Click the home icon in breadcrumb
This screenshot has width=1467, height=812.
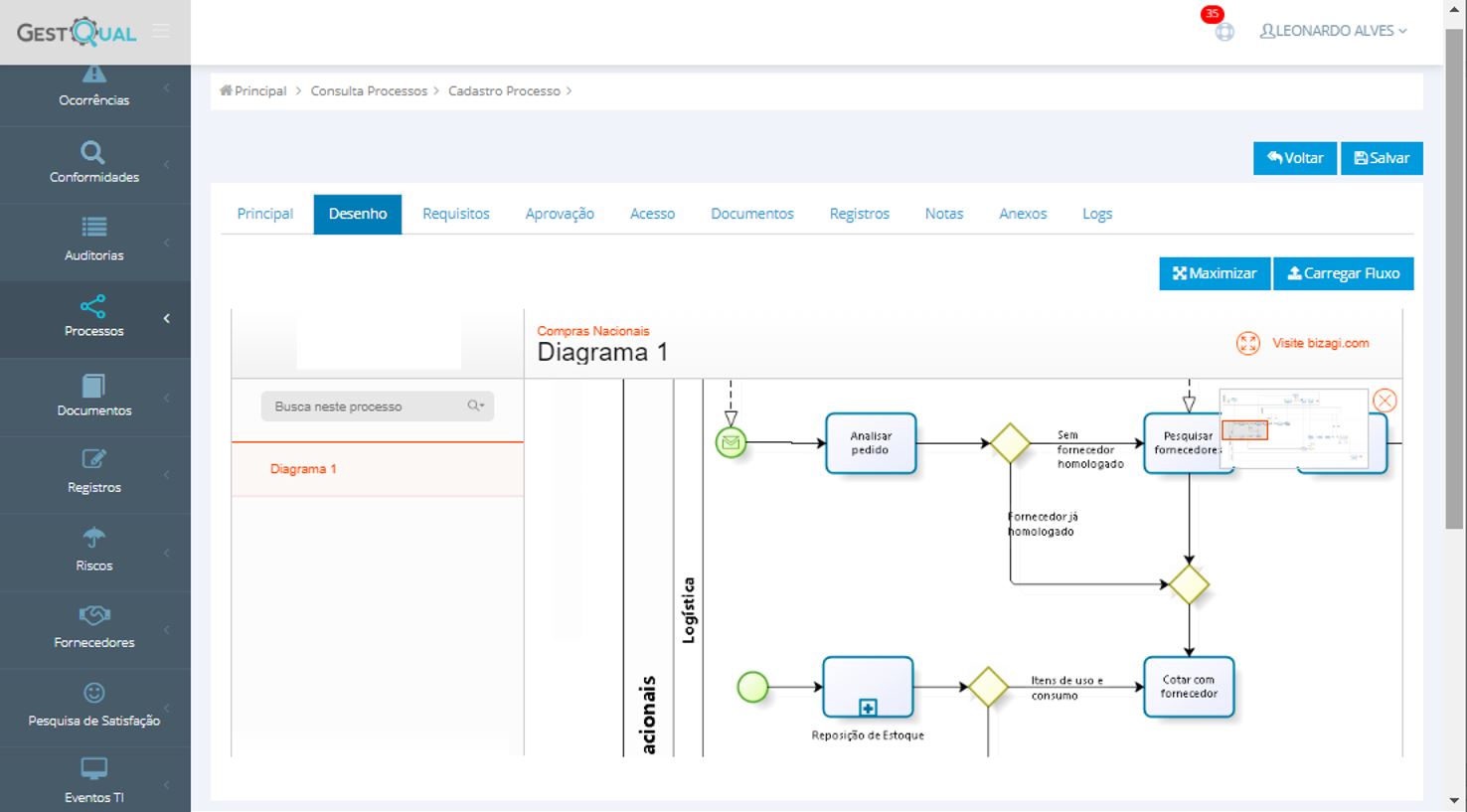(x=226, y=90)
